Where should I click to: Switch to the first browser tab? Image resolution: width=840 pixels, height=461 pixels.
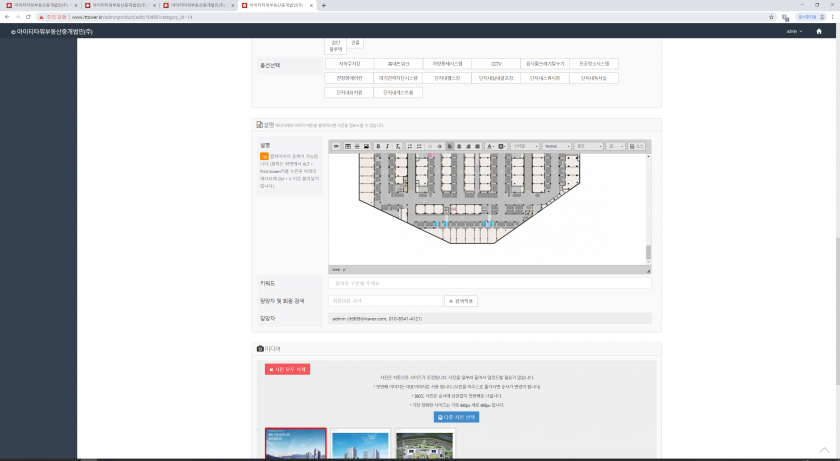pos(38,5)
